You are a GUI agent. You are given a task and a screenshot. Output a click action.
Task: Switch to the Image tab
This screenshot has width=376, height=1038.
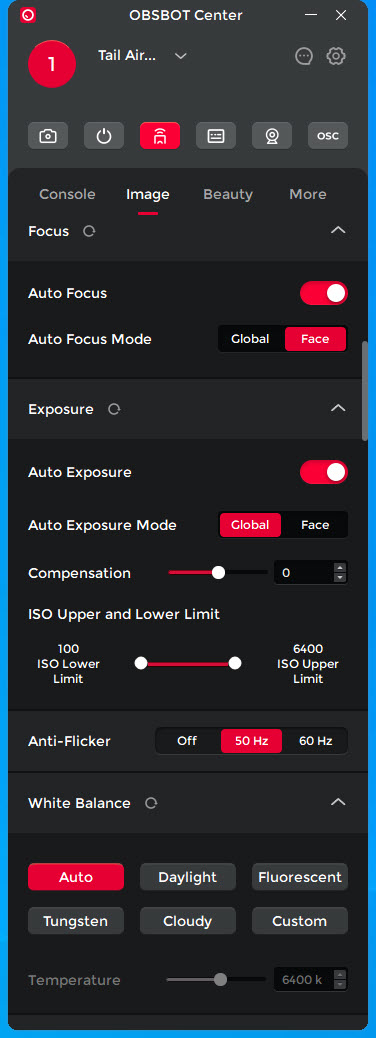click(148, 194)
